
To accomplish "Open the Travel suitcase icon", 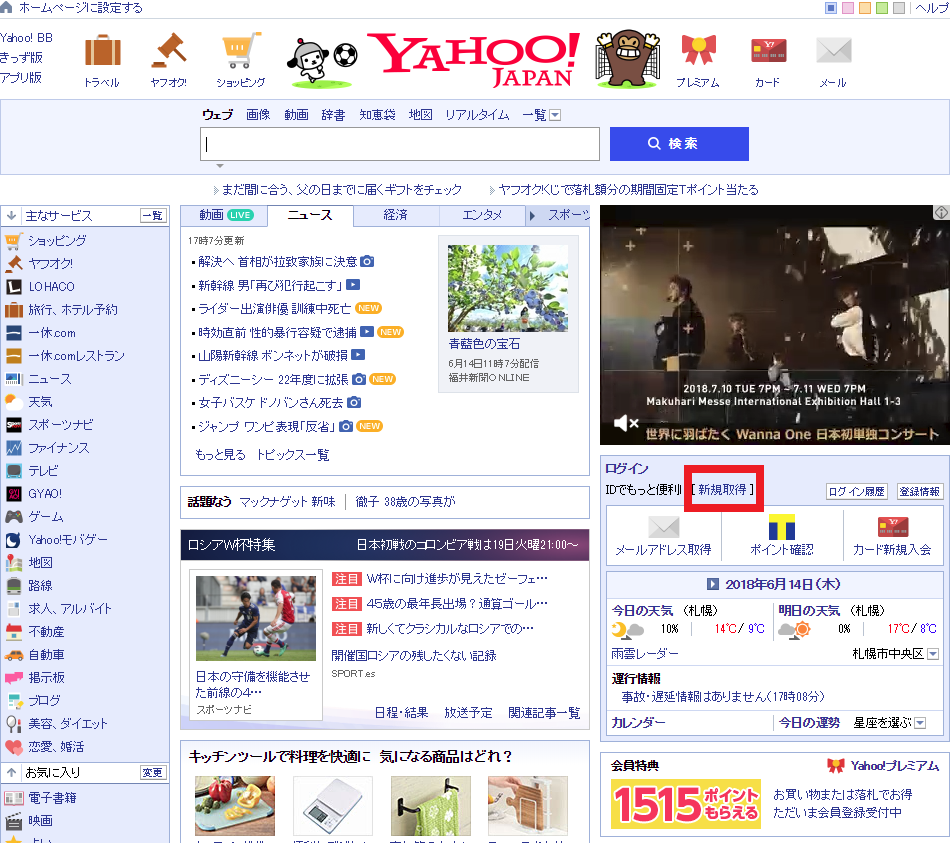I will (103, 50).
